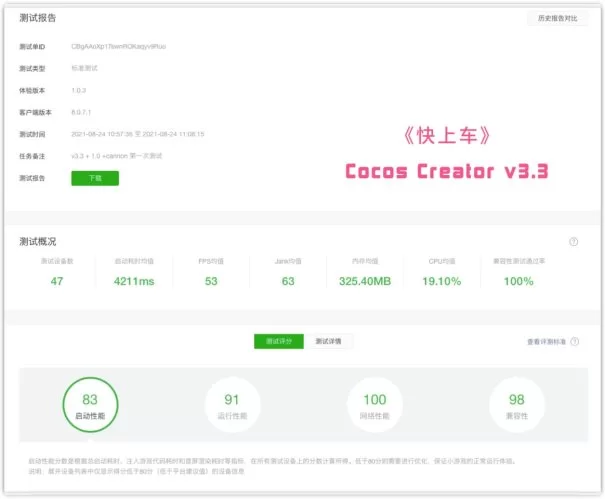Click the pink Cocos Creator v3.3 text
The width and height of the screenshot is (605, 499).
[446, 171]
